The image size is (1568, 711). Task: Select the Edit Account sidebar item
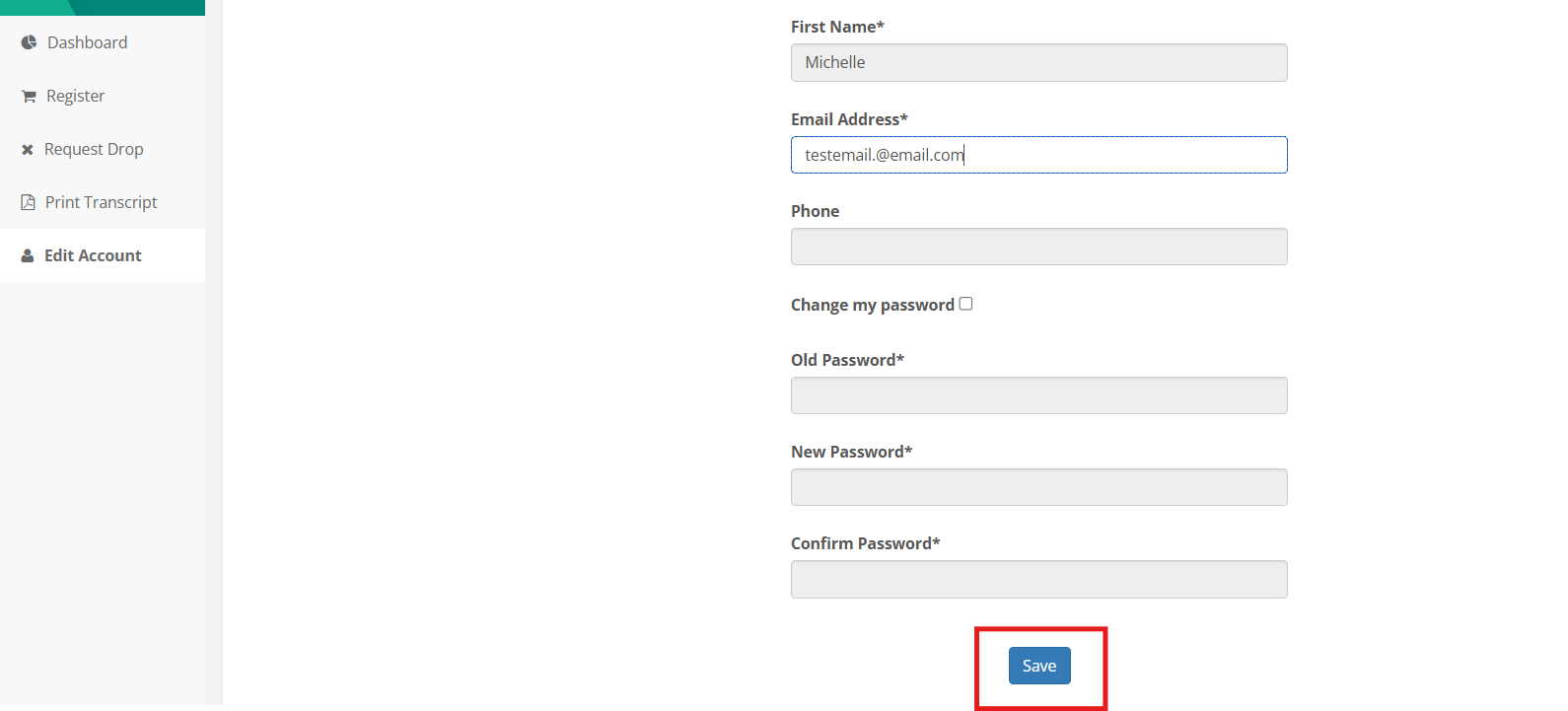(93, 255)
